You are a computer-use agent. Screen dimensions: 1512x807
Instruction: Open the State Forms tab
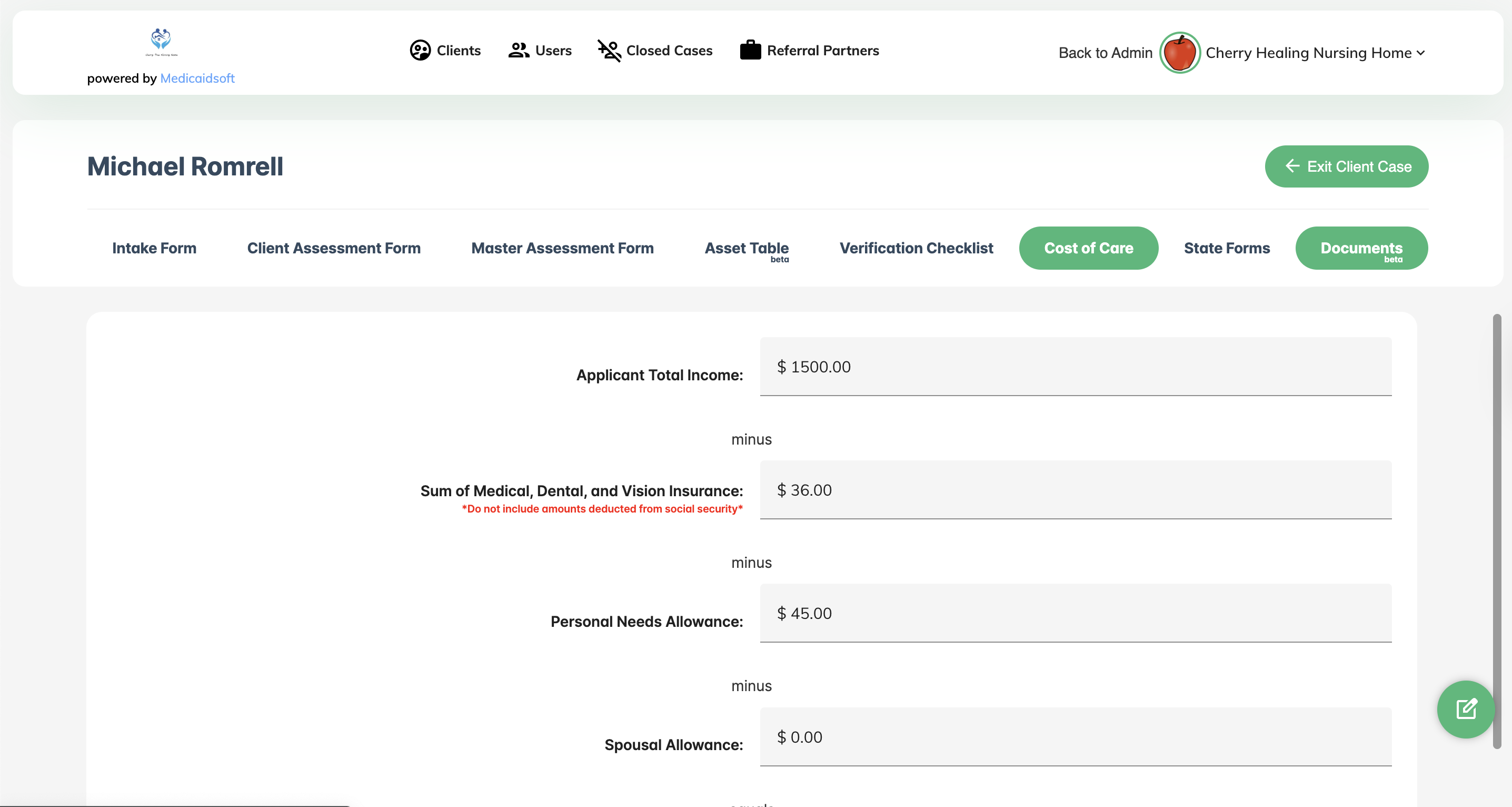tap(1226, 248)
